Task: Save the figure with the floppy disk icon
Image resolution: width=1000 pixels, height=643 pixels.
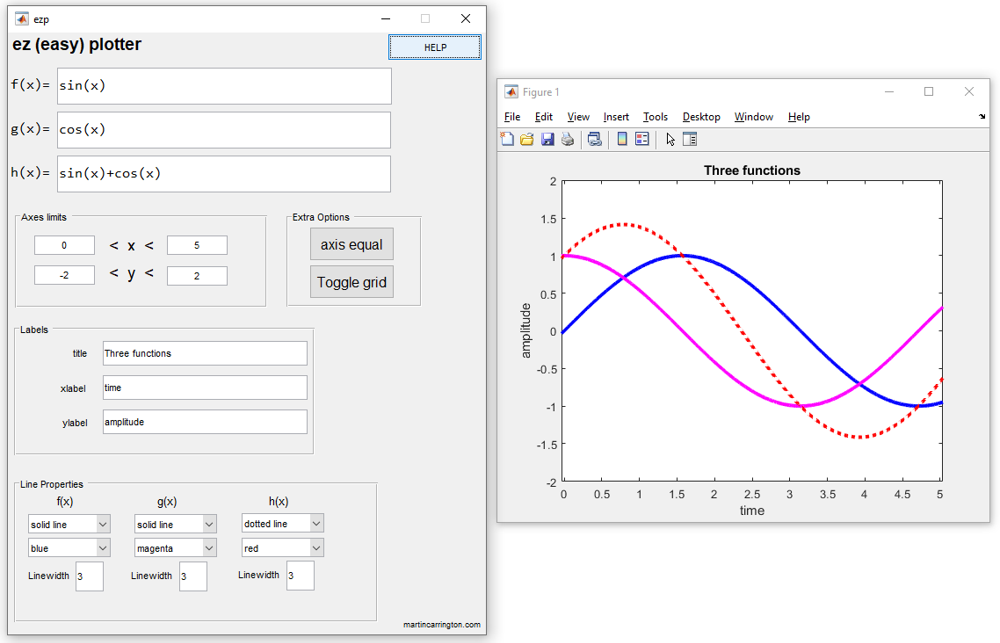Action: coord(547,140)
